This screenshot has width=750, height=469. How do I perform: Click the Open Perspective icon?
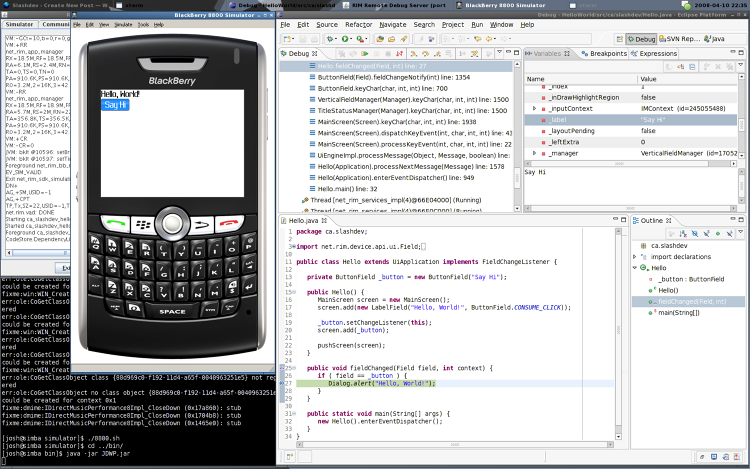[x=619, y=39]
